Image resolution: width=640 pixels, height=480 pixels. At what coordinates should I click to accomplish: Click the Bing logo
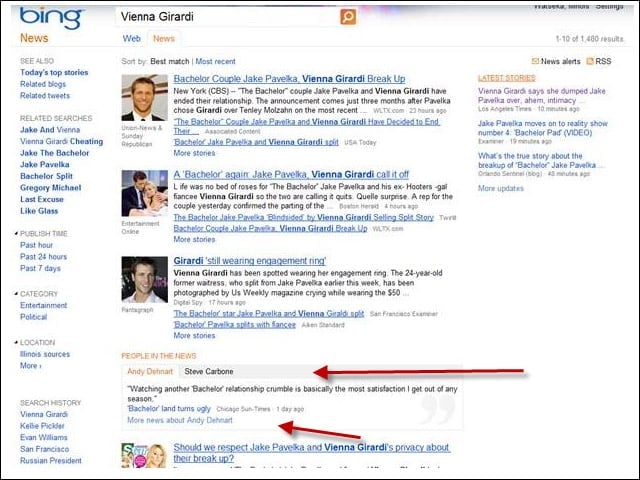52,18
